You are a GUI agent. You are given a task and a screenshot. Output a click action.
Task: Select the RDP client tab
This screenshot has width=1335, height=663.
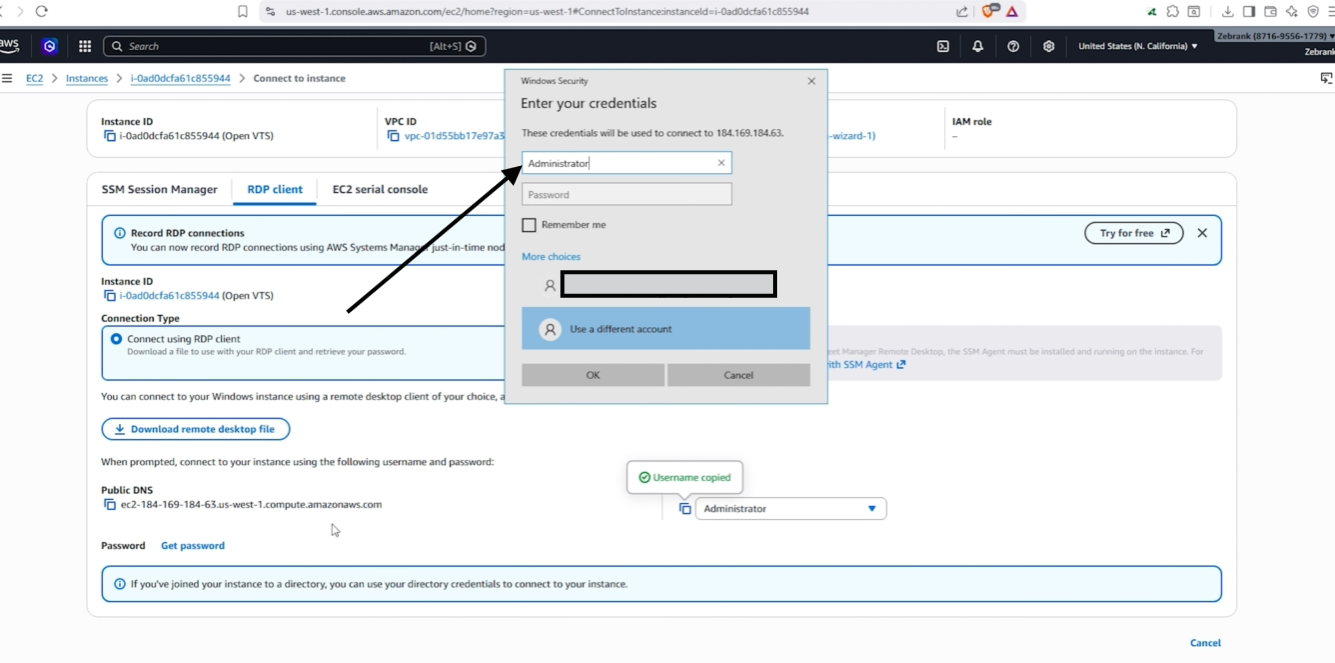[275, 189]
